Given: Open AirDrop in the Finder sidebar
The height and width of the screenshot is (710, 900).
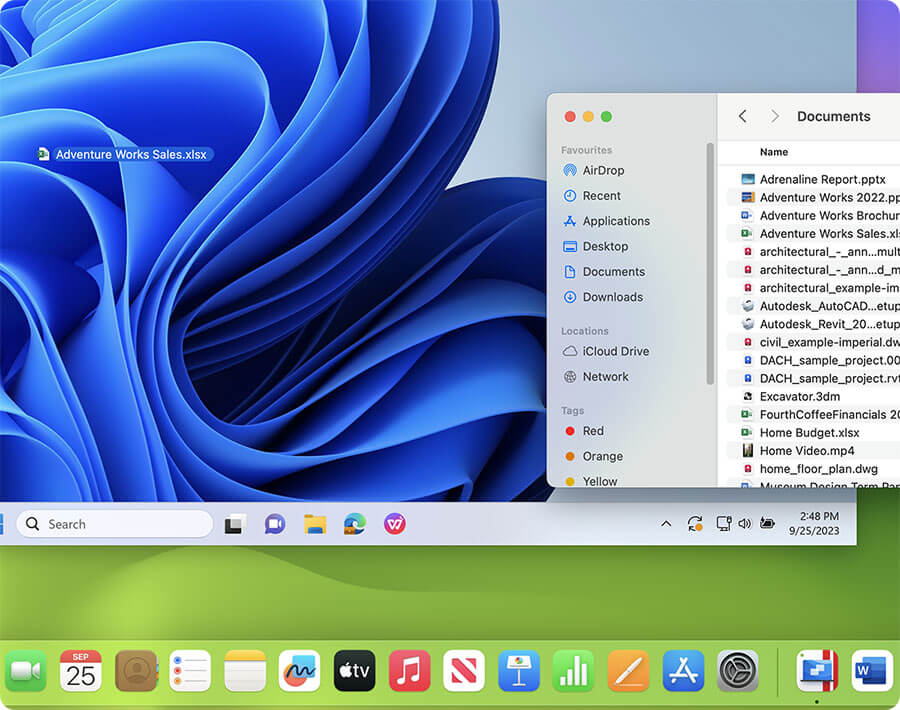Looking at the screenshot, I should pos(602,171).
